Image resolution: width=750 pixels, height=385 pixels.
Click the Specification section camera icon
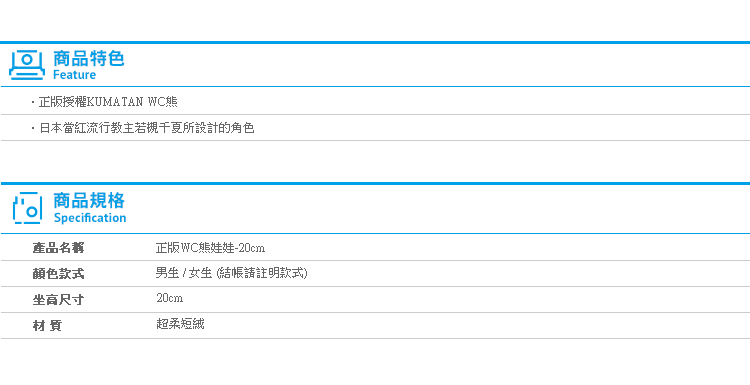(28, 208)
